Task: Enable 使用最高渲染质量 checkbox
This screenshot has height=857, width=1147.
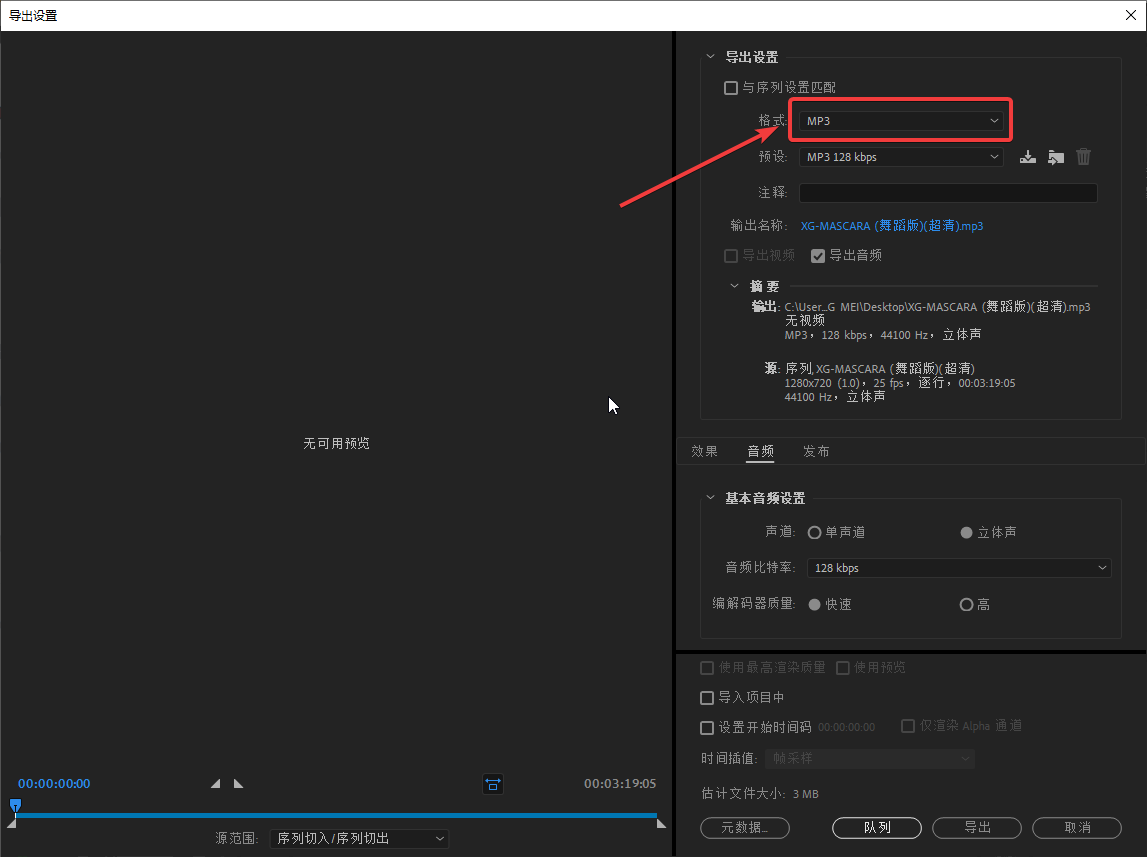Action: point(707,668)
